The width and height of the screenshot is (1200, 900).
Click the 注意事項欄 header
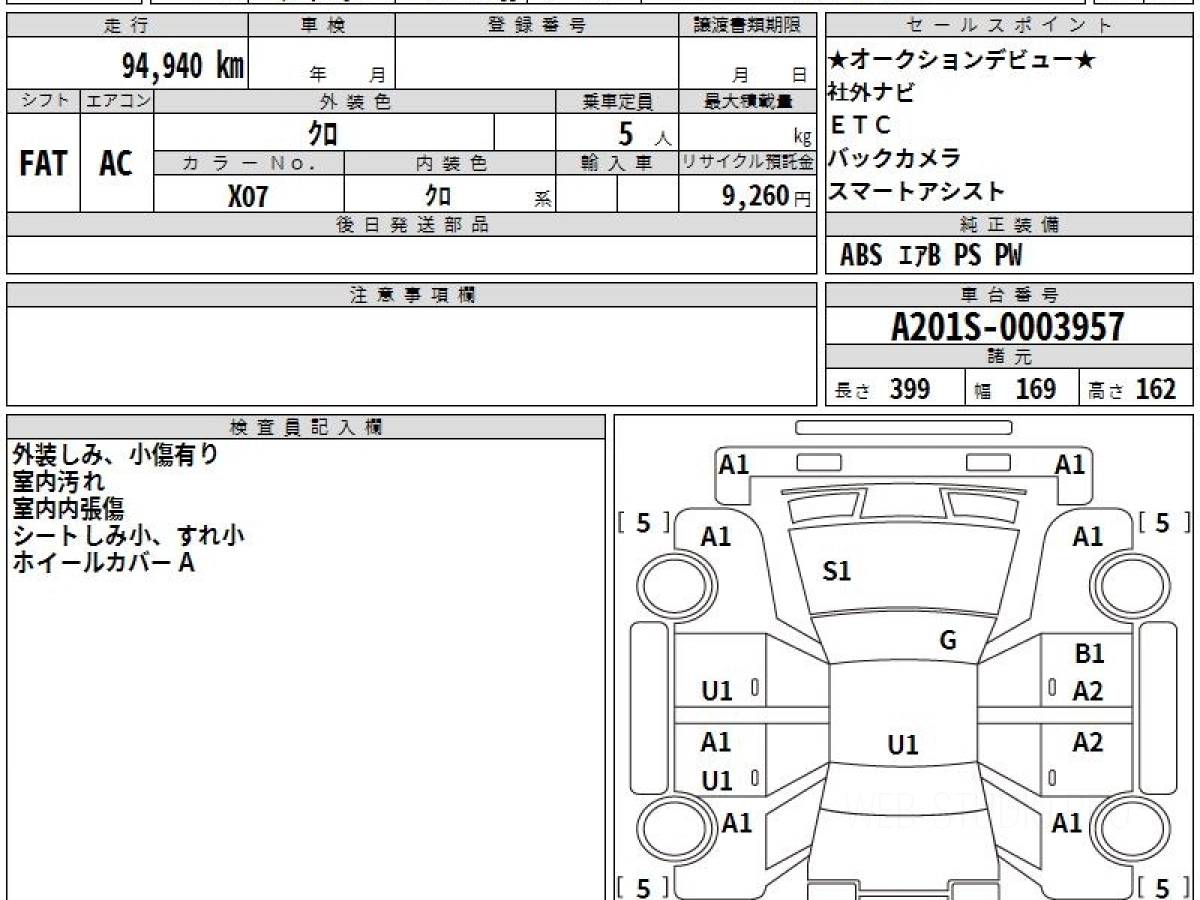412,295
